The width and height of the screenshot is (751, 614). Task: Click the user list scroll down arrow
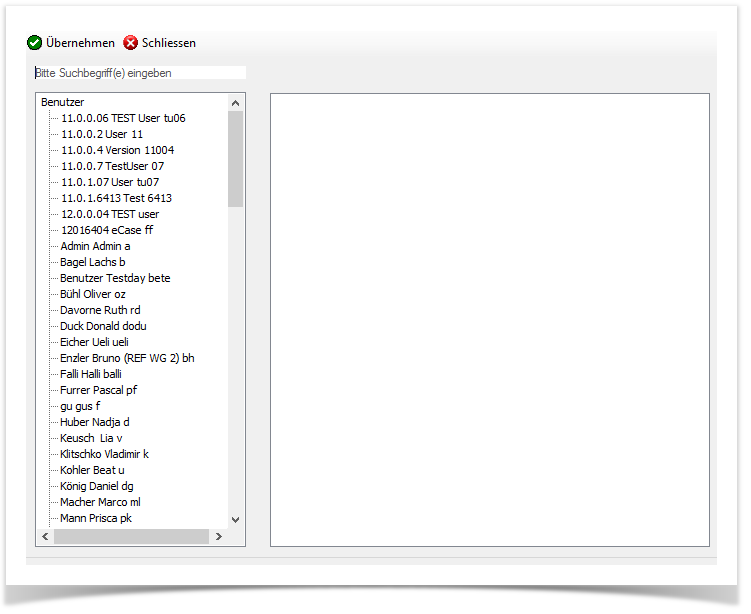pos(236,520)
